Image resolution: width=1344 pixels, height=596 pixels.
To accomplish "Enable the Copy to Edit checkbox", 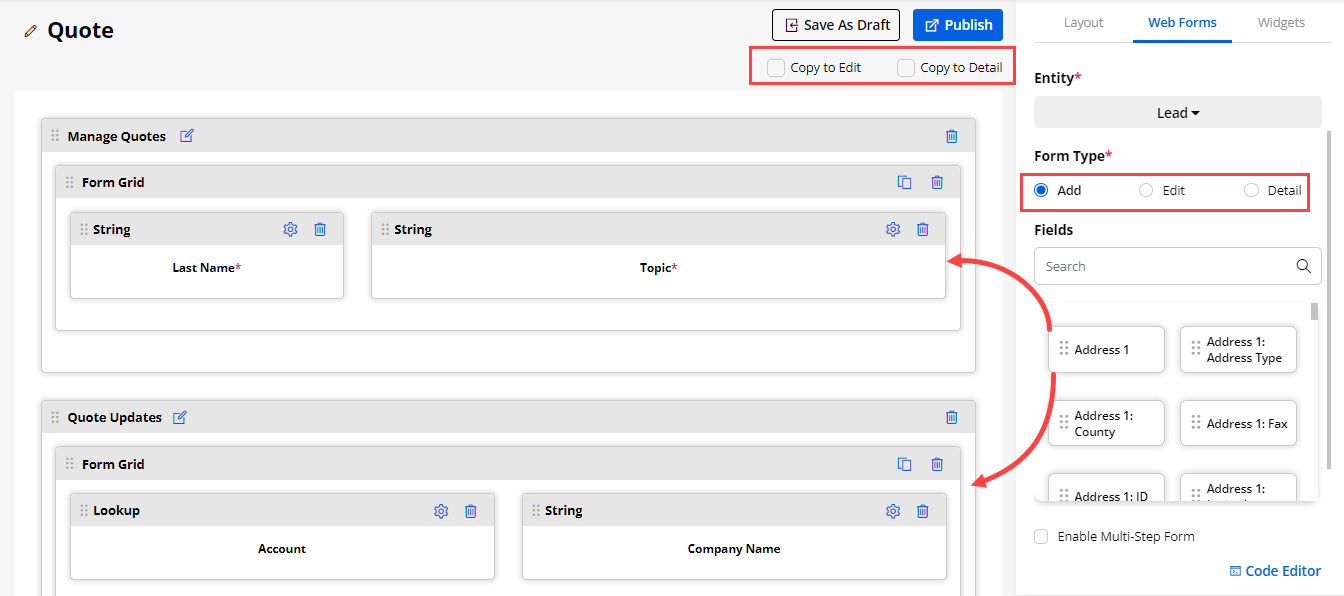I will (776, 68).
